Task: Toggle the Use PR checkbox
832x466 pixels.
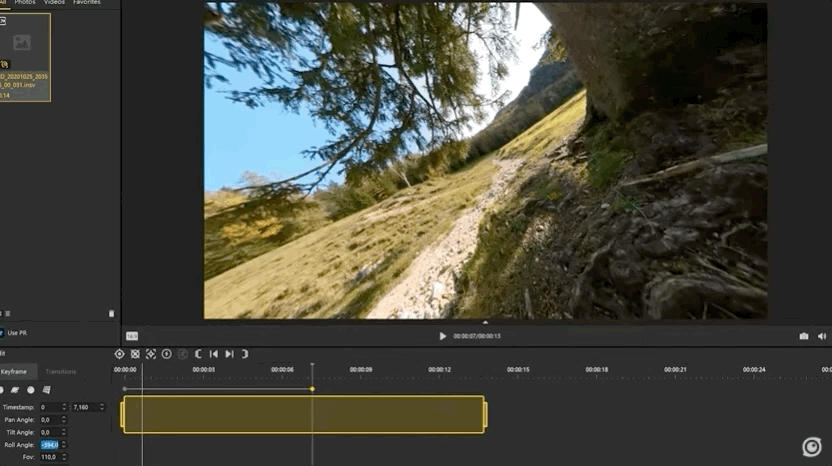Action: (x=2, y=333)
